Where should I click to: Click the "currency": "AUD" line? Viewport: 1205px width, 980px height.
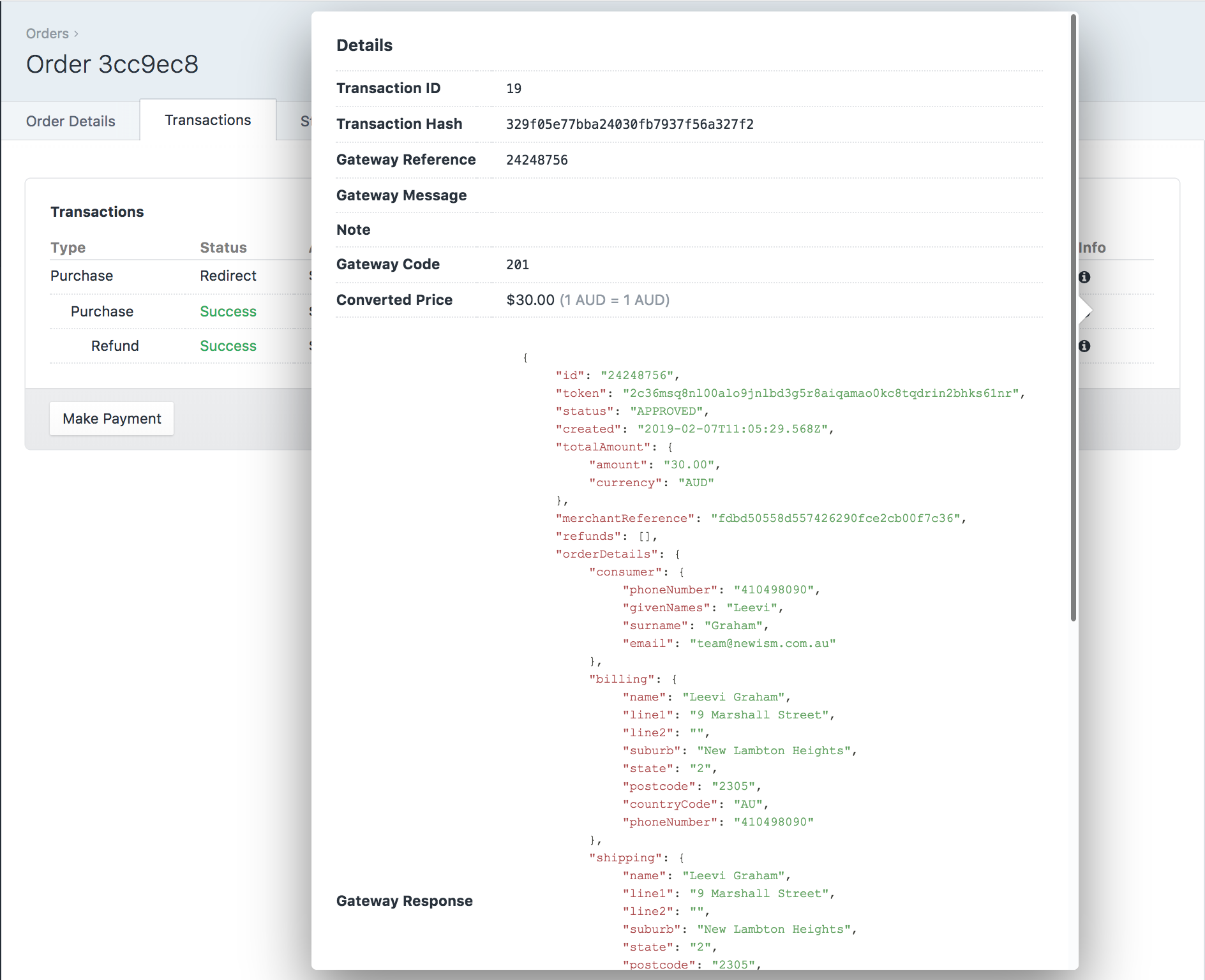coord(652,482)
